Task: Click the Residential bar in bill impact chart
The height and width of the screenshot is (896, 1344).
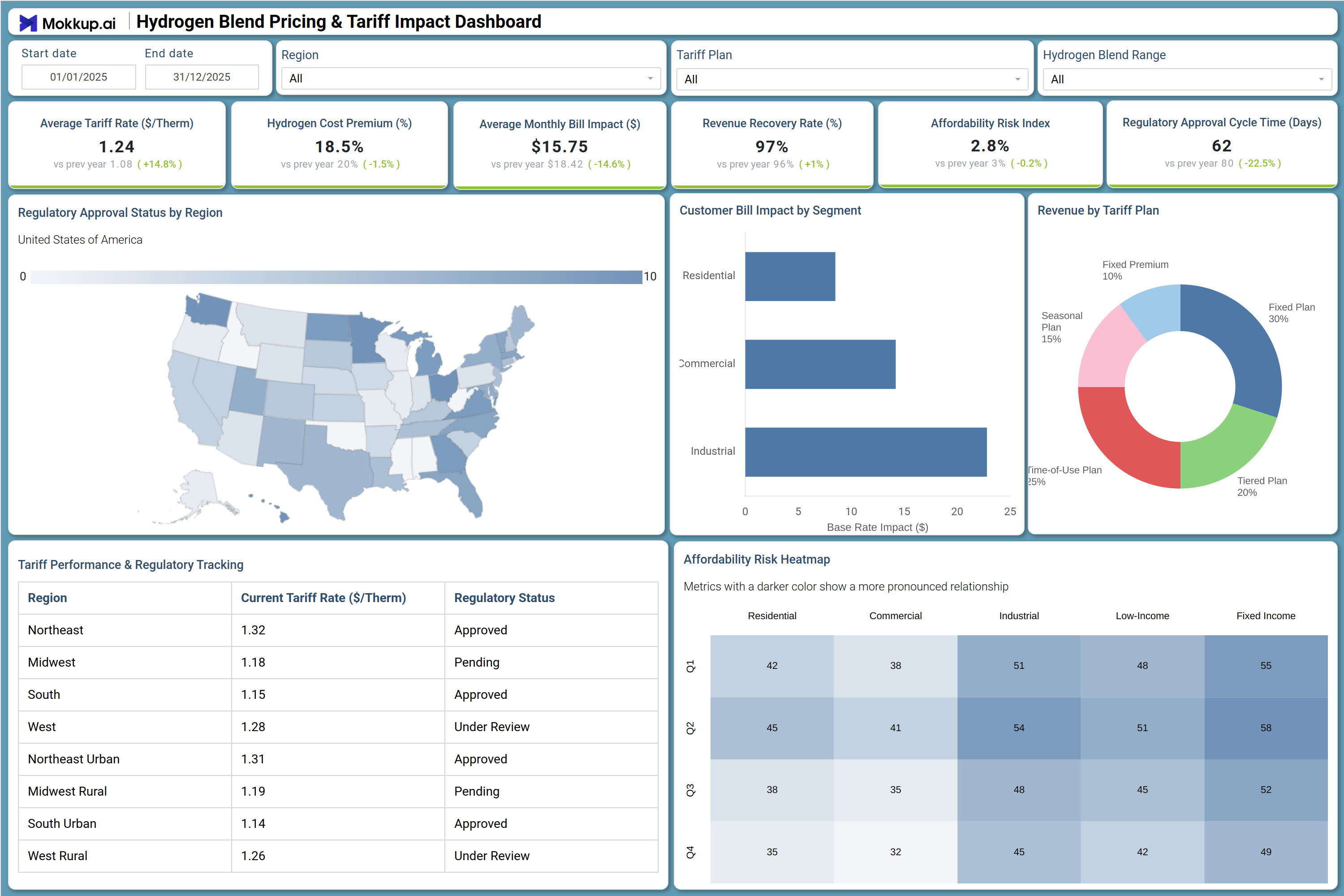Action: [790, 276]
